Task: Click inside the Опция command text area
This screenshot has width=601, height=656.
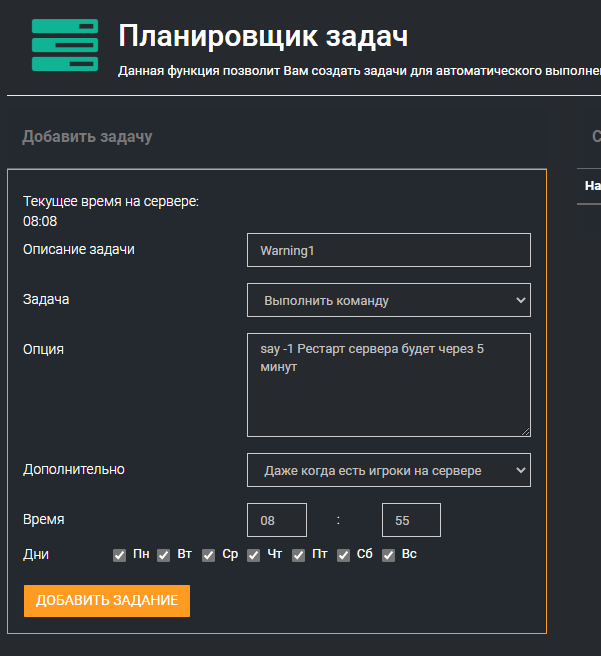Action: coord(388,385)
